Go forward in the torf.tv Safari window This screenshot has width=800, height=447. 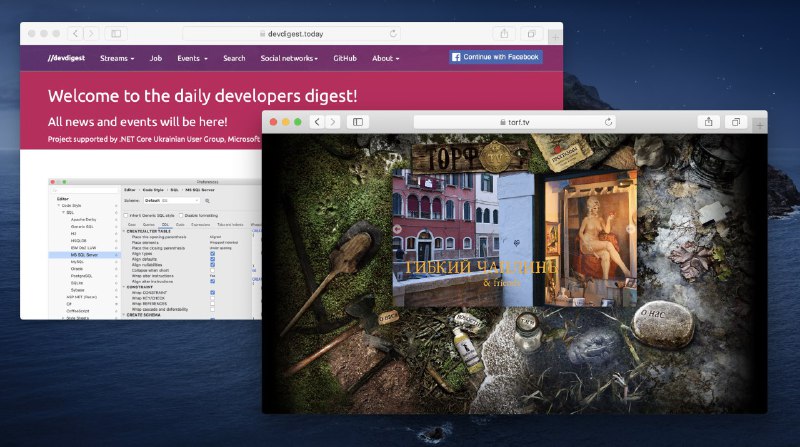[333, 122]
